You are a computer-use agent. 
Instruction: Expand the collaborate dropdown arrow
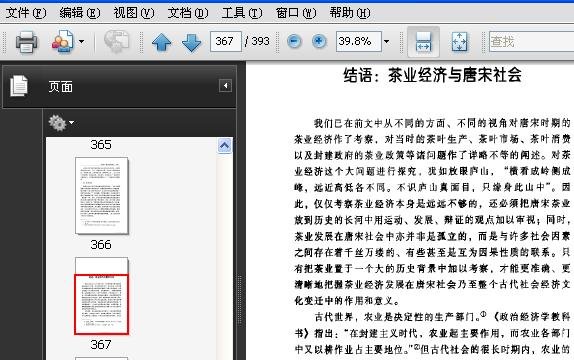click(x=82, y=41)
